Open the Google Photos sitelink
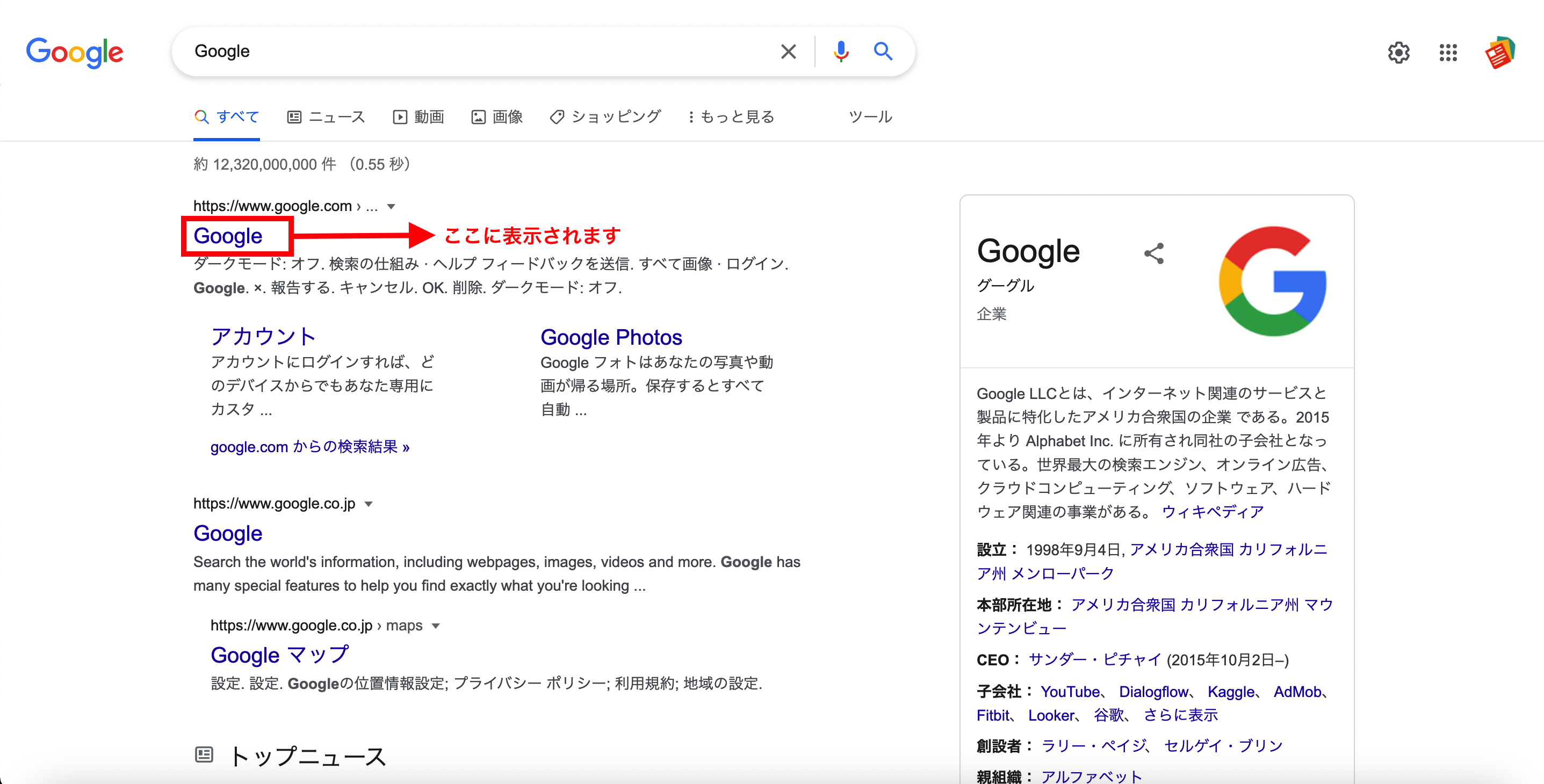 611,337
